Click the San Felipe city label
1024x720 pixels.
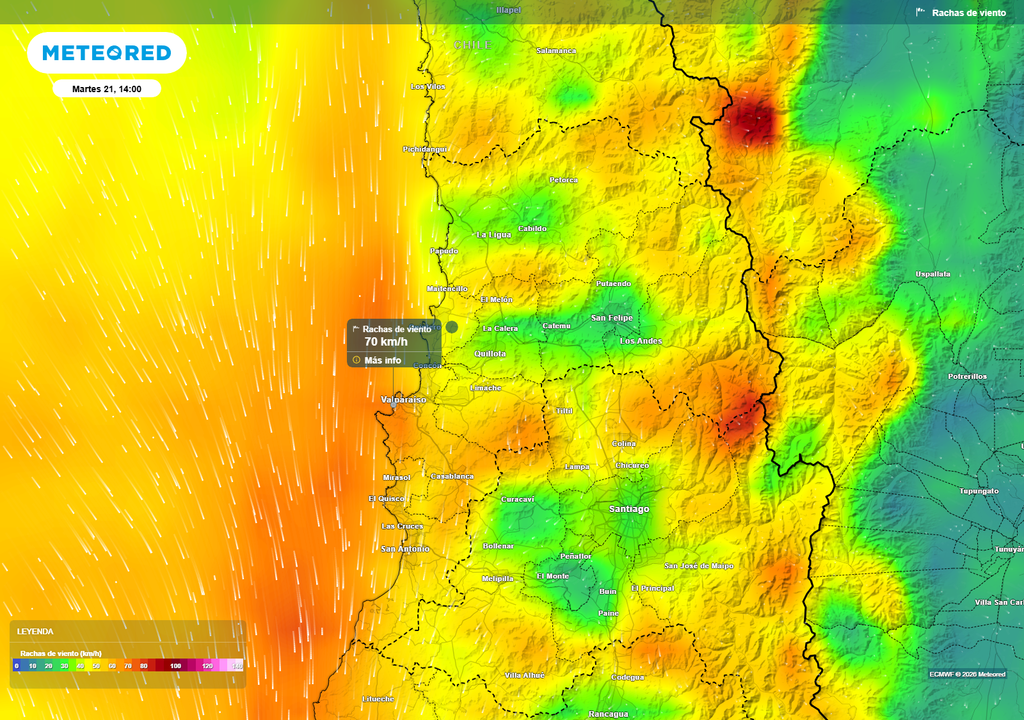click(x=612, y=318)
